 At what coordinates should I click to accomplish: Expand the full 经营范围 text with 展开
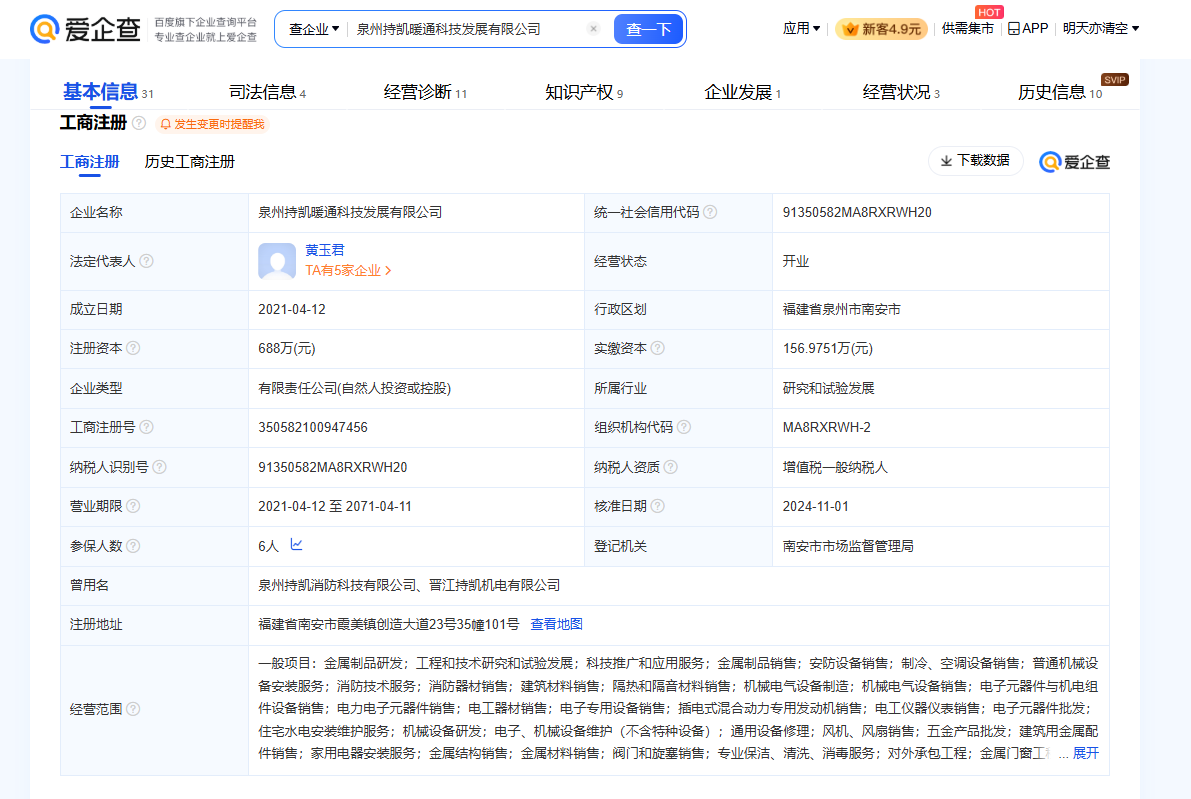click(x=1085, y=753)
